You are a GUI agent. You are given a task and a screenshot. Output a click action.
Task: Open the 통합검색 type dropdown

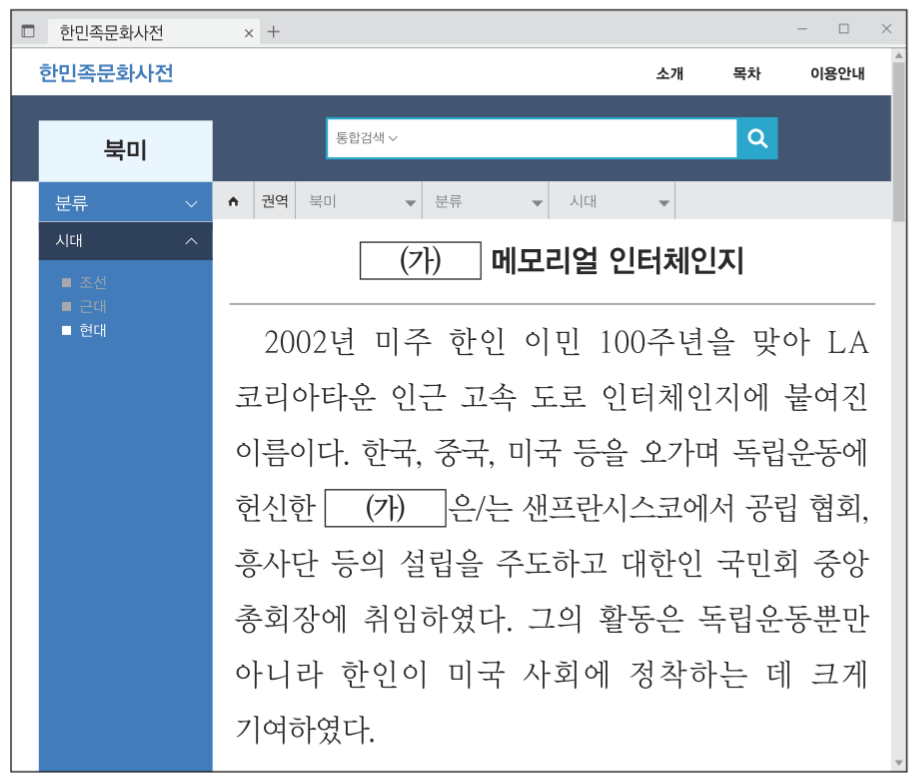tap(366, 138)
